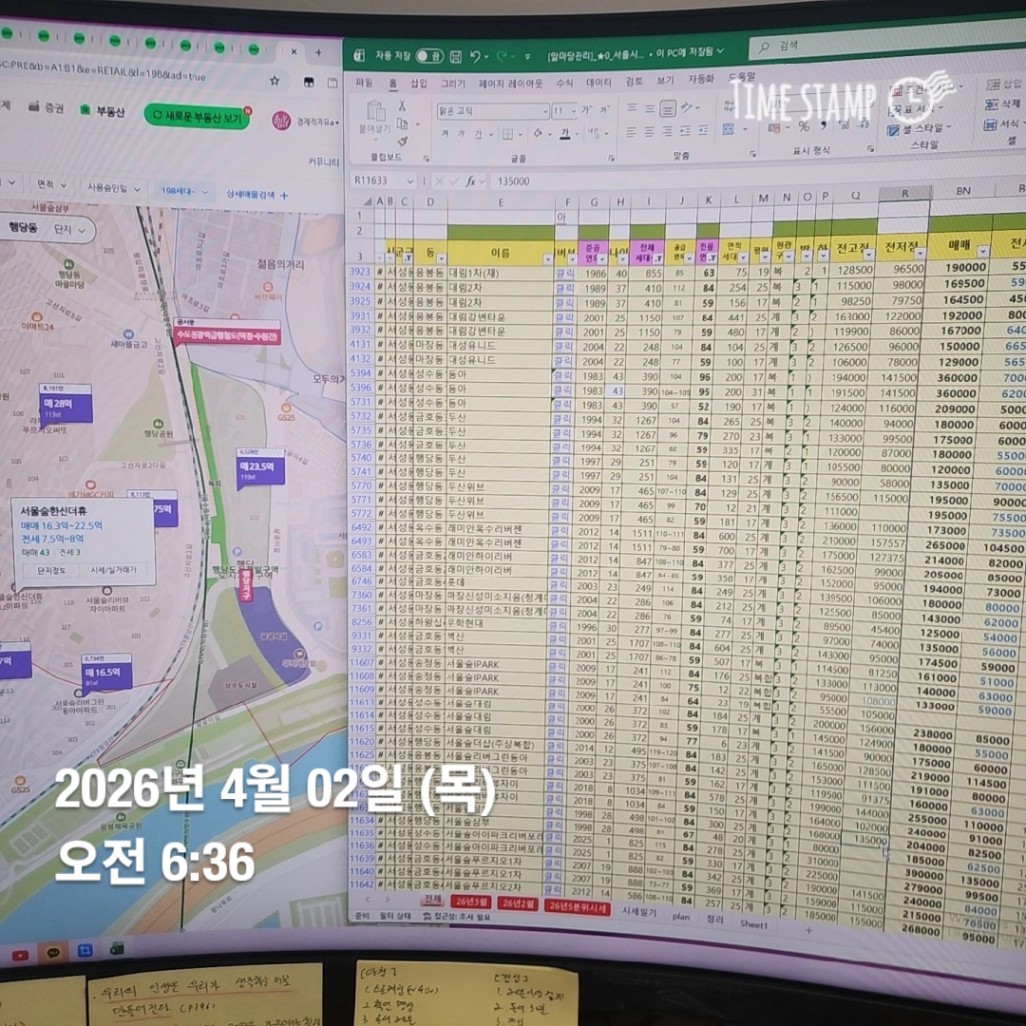Switch to the 보기 ribbon tab
Screen dimensions: 1026x1026
665,80
